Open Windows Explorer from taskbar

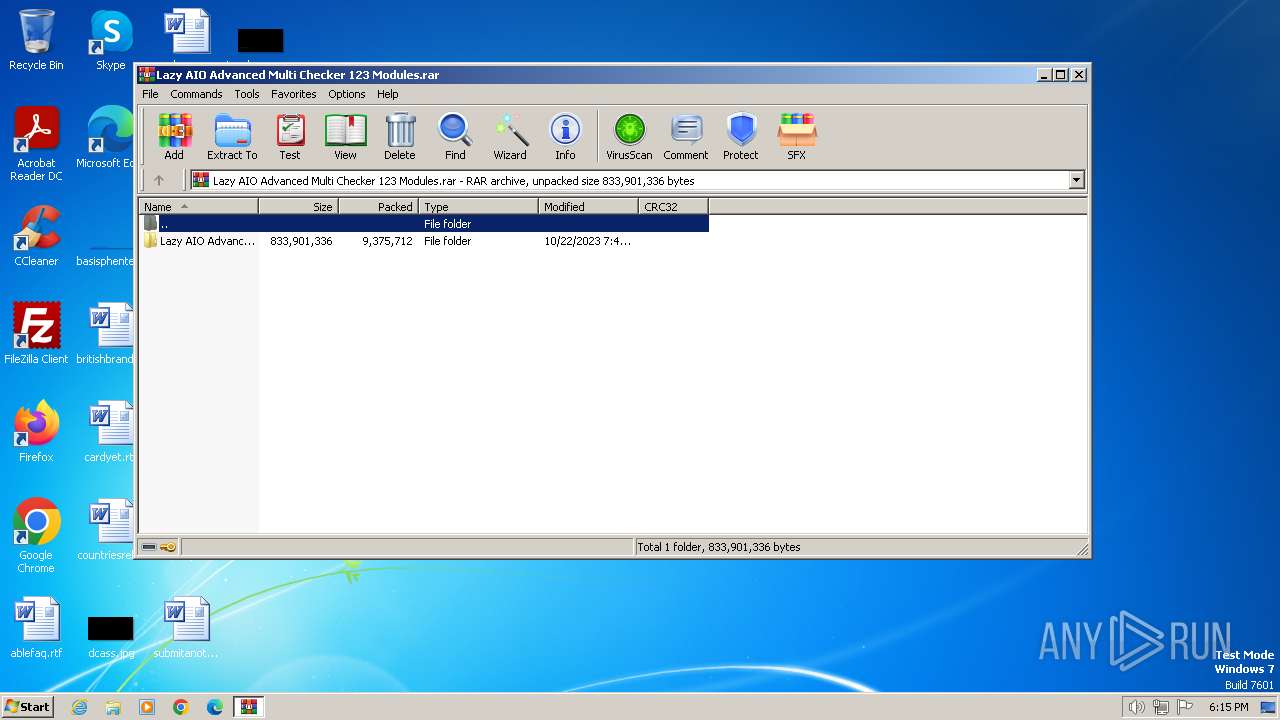(x=113, y=707)
